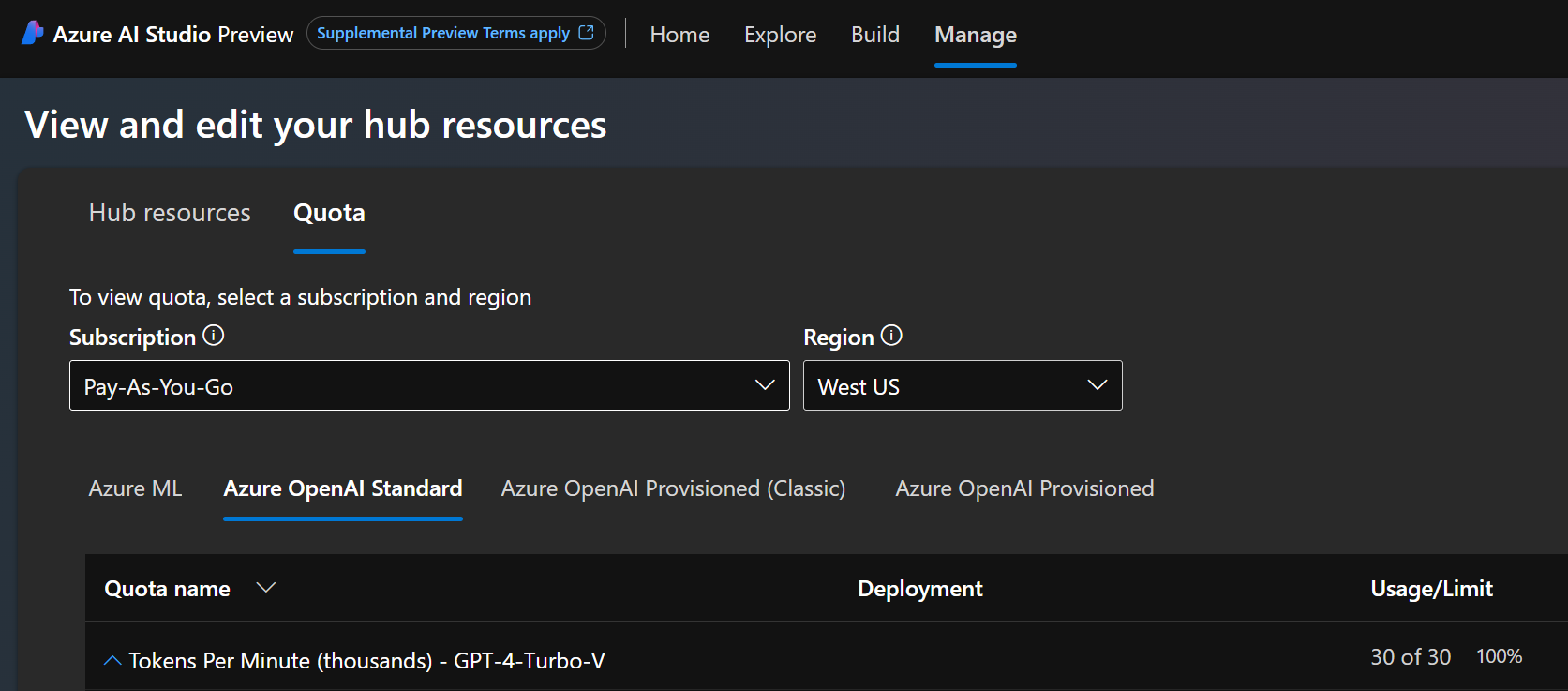Click the Azure AI Studio logo icon

tap(33, 33)
